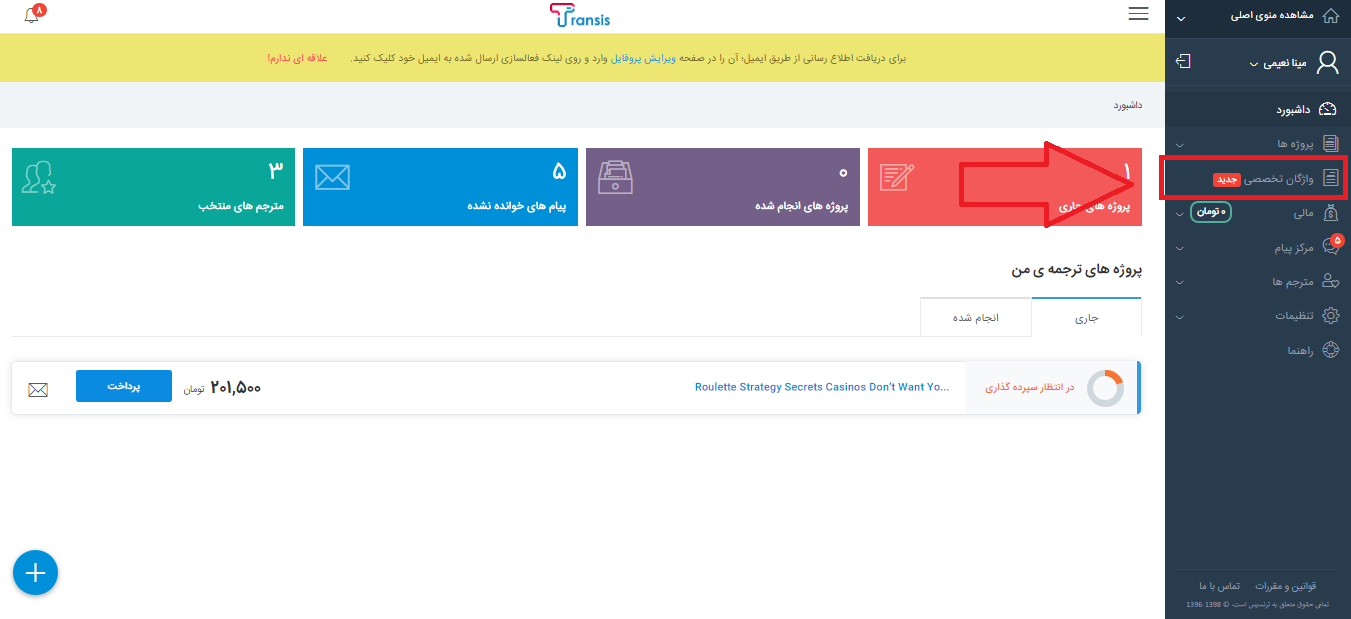
Task: Click the جدید badge next to واژگان تخصصی
Action: (x=1227, y=180)
